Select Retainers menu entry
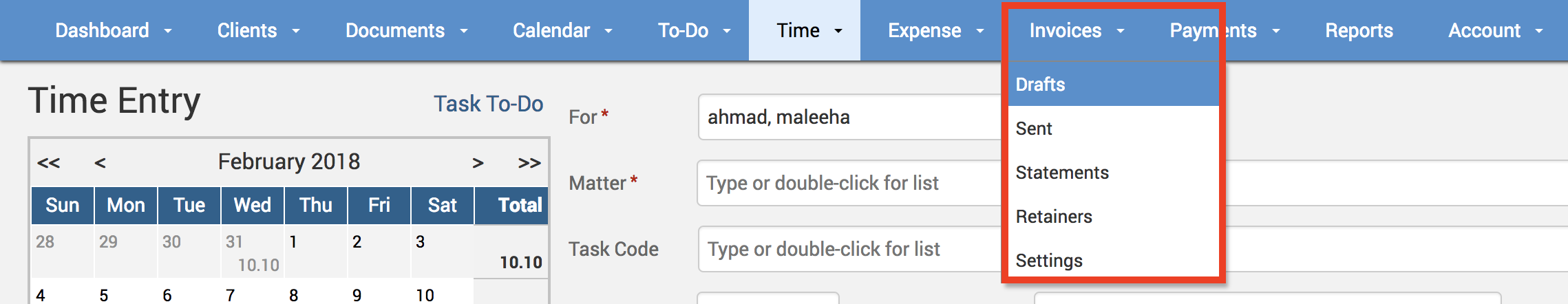The width and height of the screenshot is (1568, 304). pos(1054,217)
